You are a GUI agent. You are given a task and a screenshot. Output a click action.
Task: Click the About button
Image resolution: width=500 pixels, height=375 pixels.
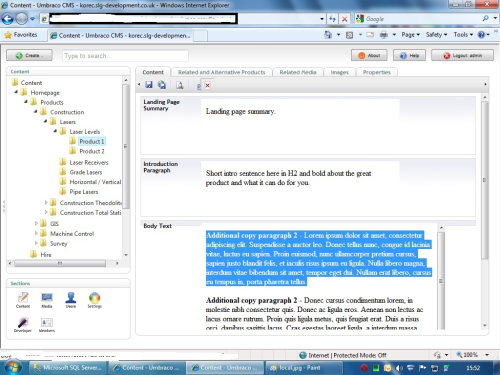pos(369,55)
